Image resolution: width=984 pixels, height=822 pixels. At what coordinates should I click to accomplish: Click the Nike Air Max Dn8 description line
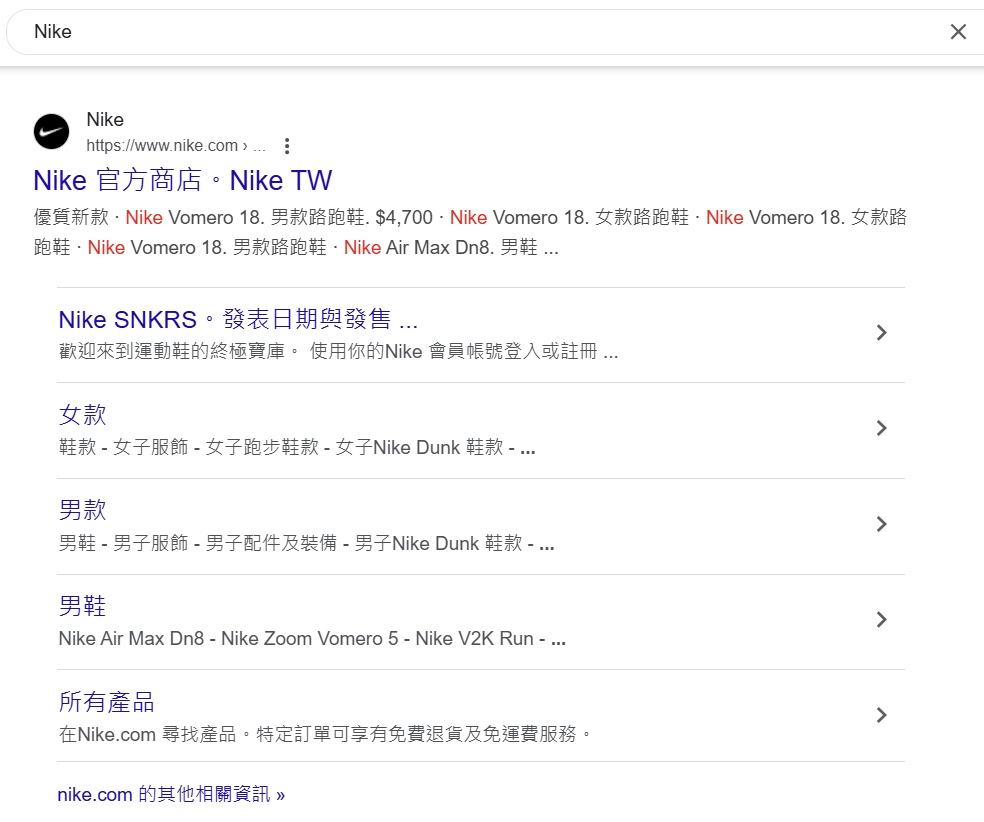312,639
